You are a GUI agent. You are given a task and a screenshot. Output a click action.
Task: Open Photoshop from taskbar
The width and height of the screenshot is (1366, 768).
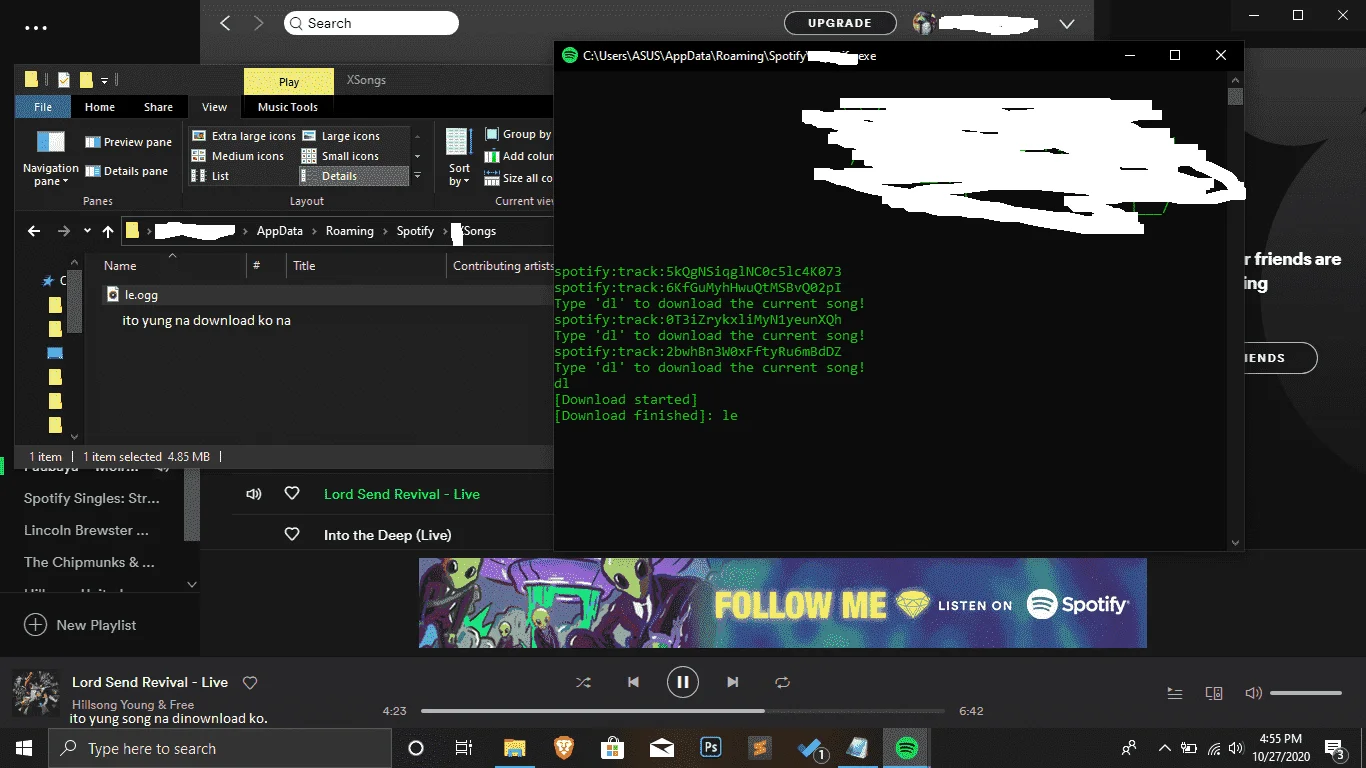coord(711,748)
